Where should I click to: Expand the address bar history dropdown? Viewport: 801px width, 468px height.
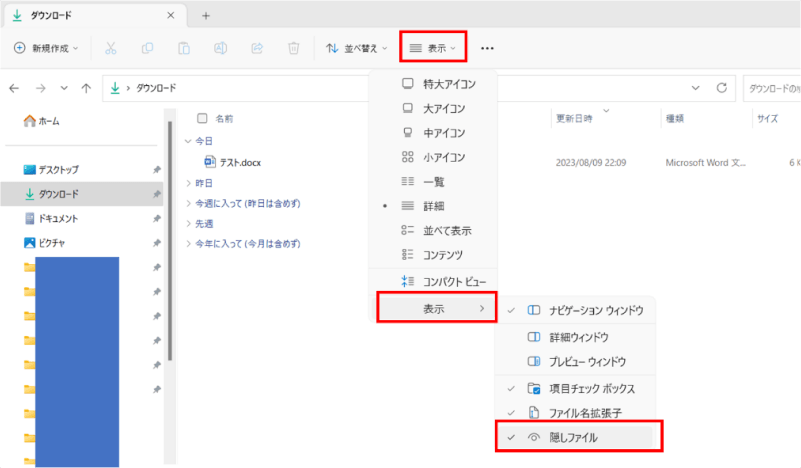pyautogui.click(x=695, y=88)
